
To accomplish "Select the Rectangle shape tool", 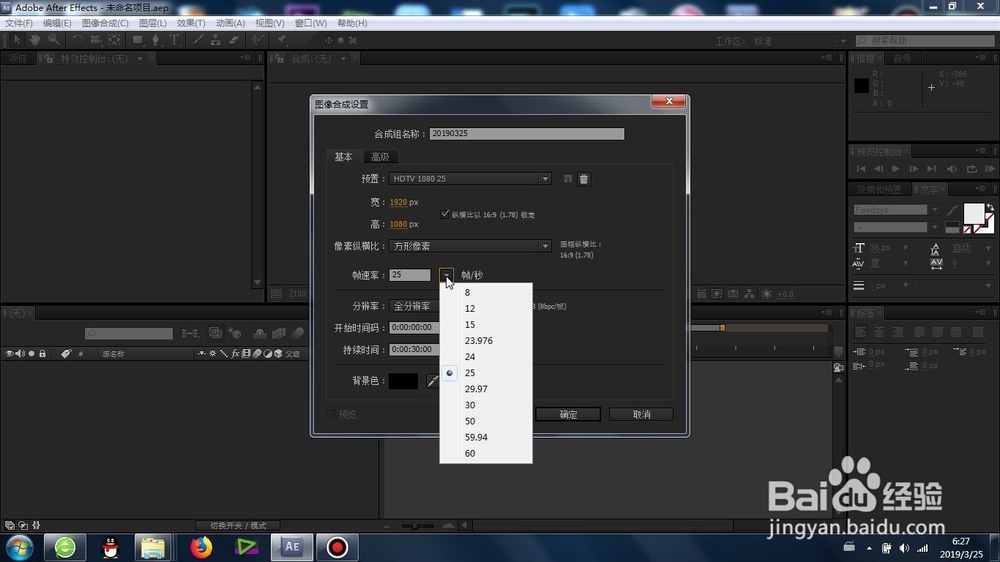I will [137, 40].
